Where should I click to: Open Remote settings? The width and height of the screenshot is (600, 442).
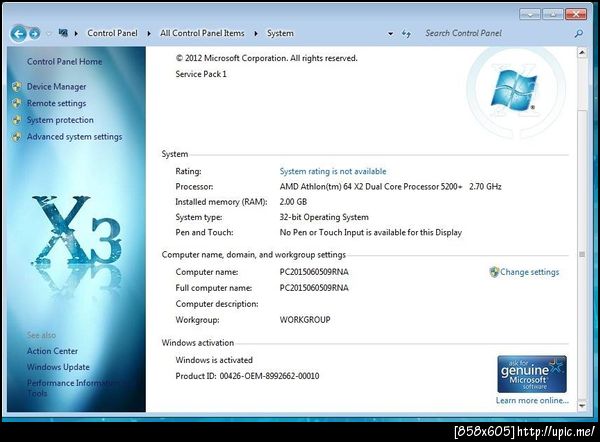click(56, 103)
